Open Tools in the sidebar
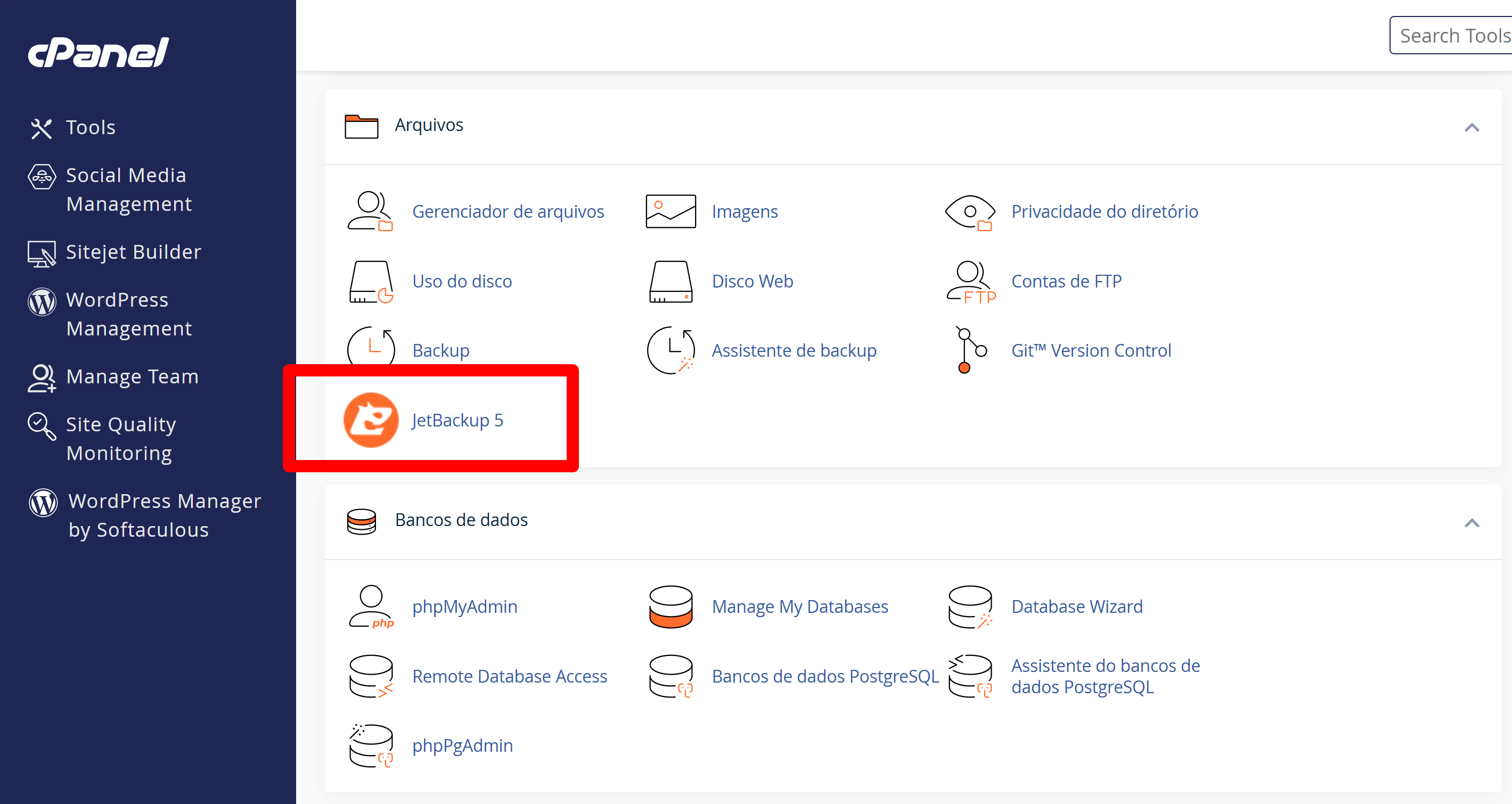This screenshot has height=804, width=1512. pyautogui.click(x=91, y=127)
